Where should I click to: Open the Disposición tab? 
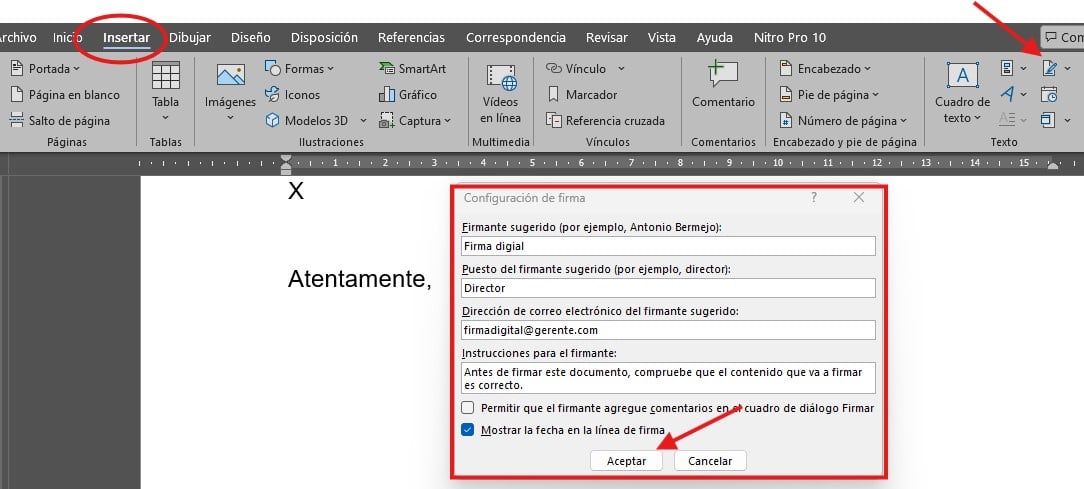[x=324, y=37]
